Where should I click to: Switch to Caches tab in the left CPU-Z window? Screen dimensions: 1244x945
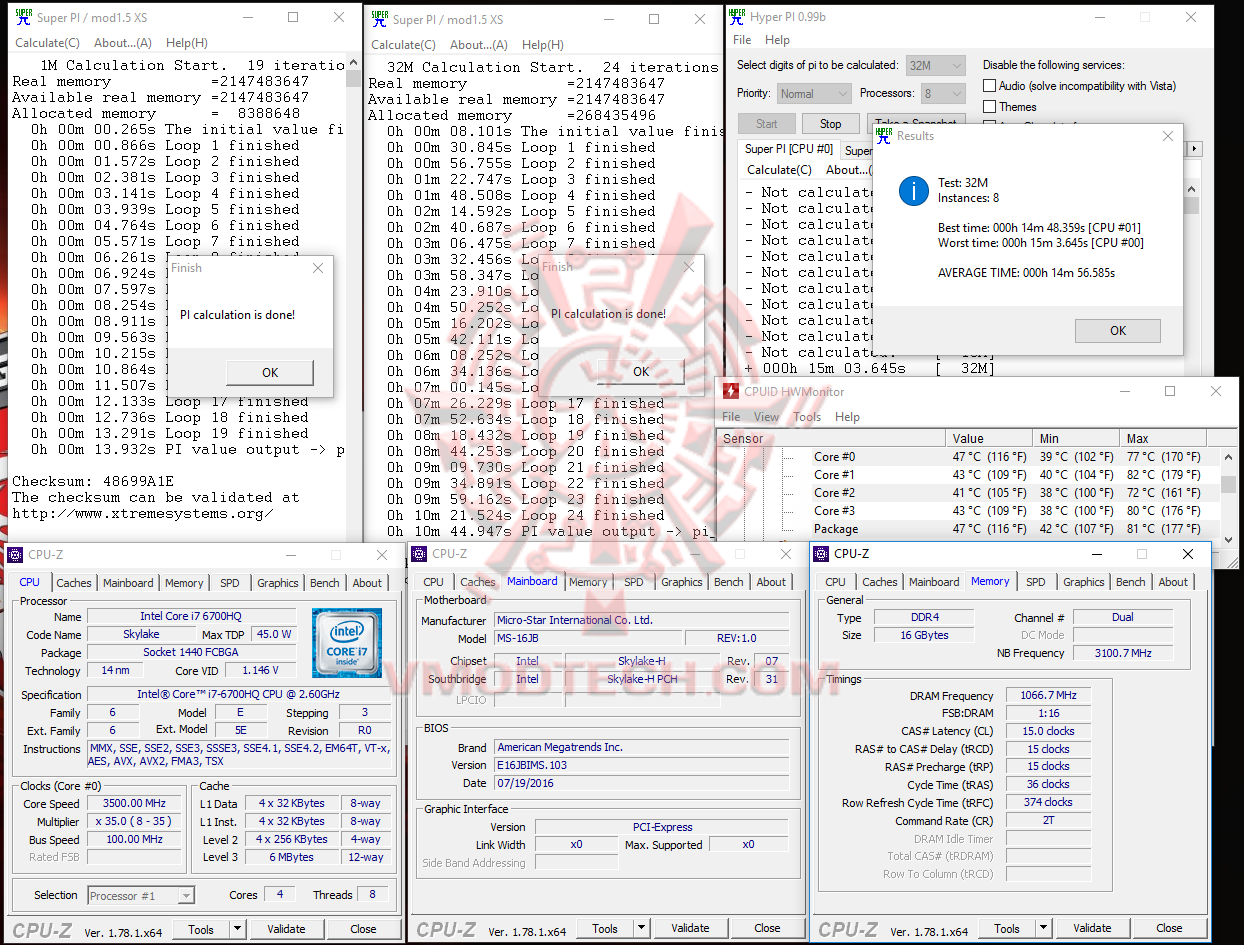click(73, 583)
